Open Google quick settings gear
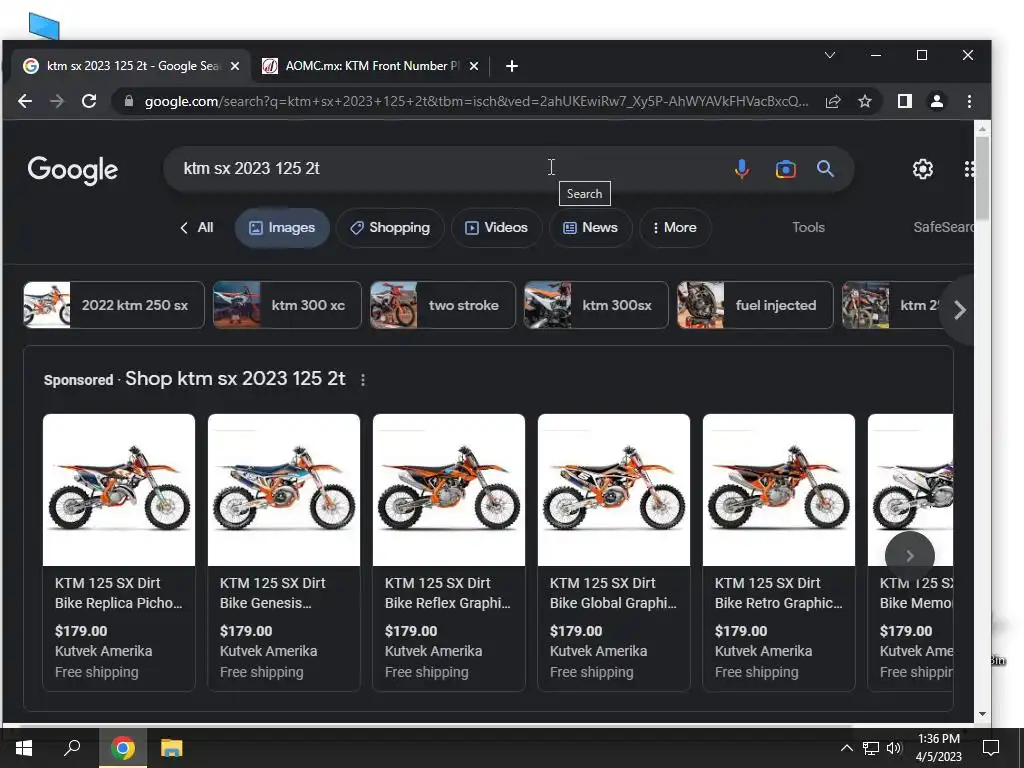1024x768 pixels. [x=922, y=169]
